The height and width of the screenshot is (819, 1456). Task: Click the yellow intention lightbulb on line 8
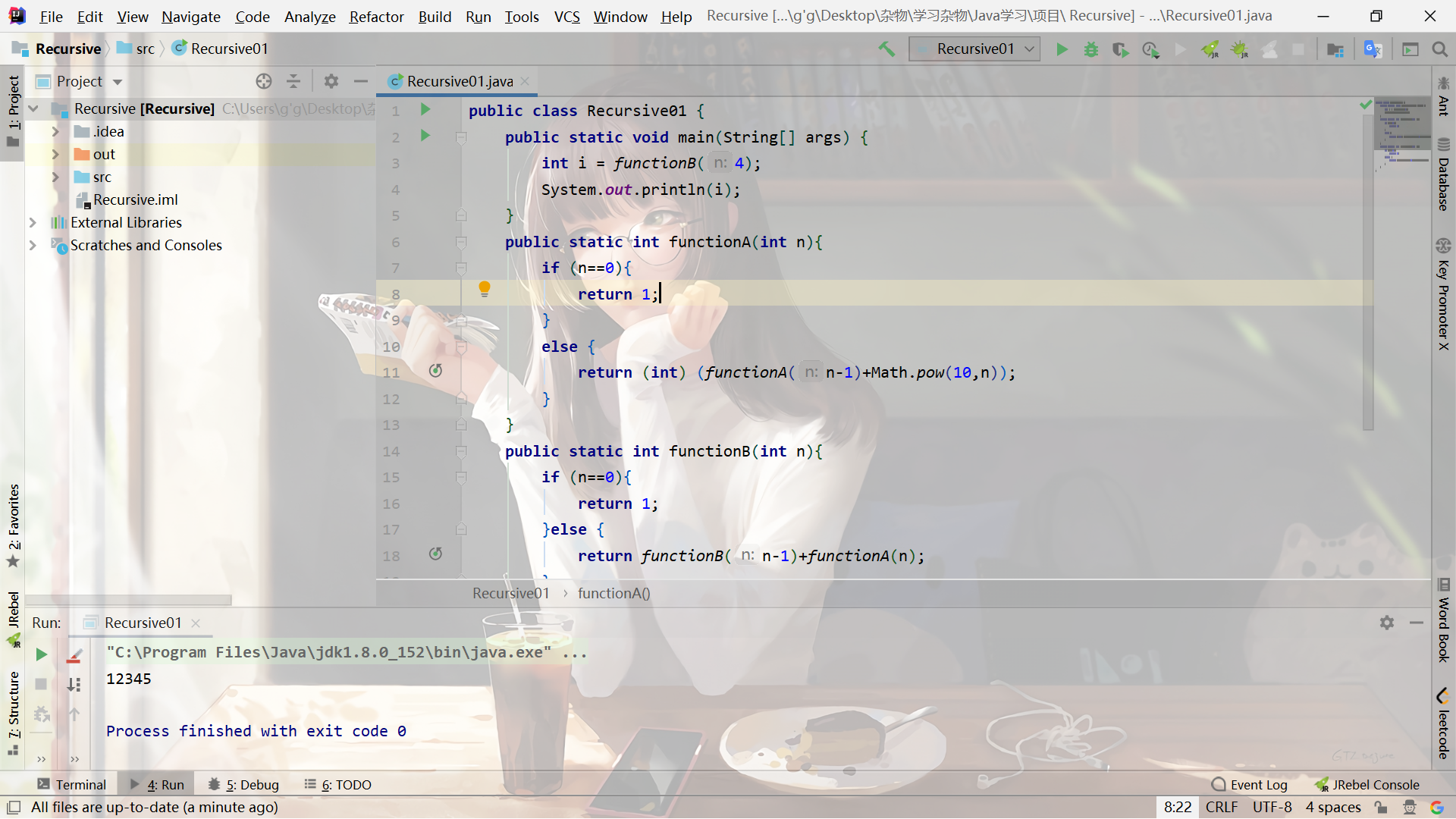coord(485,289)
